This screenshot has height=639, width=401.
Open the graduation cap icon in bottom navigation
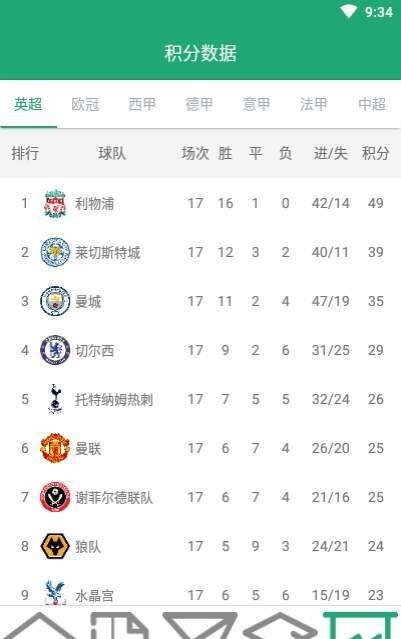point(280,626)
